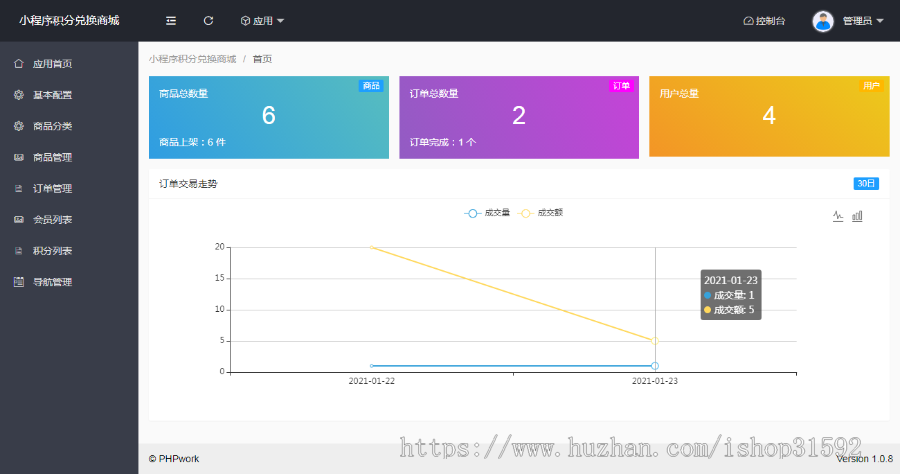900x474 pixels.
Task: Click the administrator avatar
Action: (x=823, y=21)
